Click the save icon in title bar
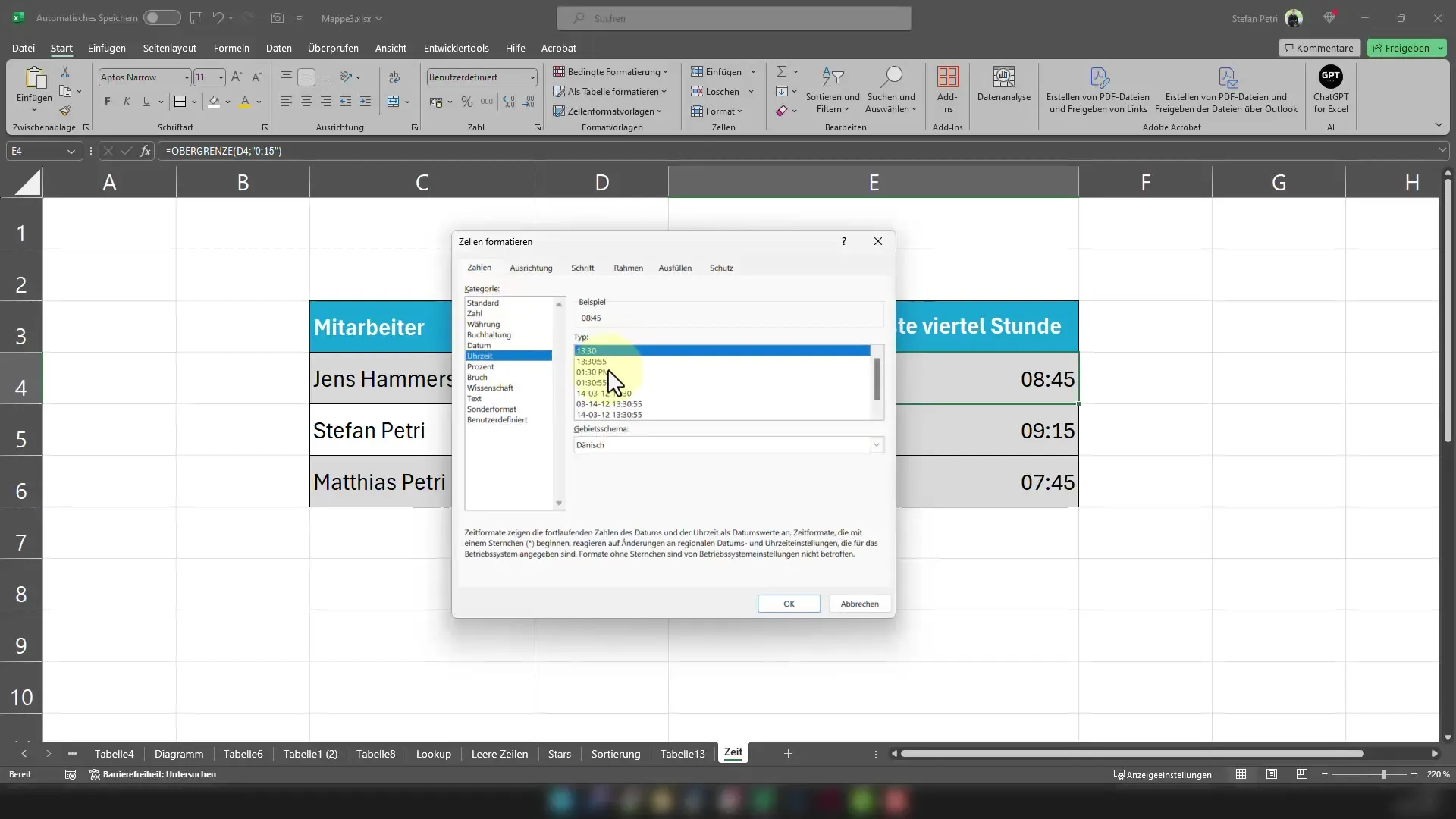The image size is (1456, 819). pyautogui.click(x=196, y=17)
